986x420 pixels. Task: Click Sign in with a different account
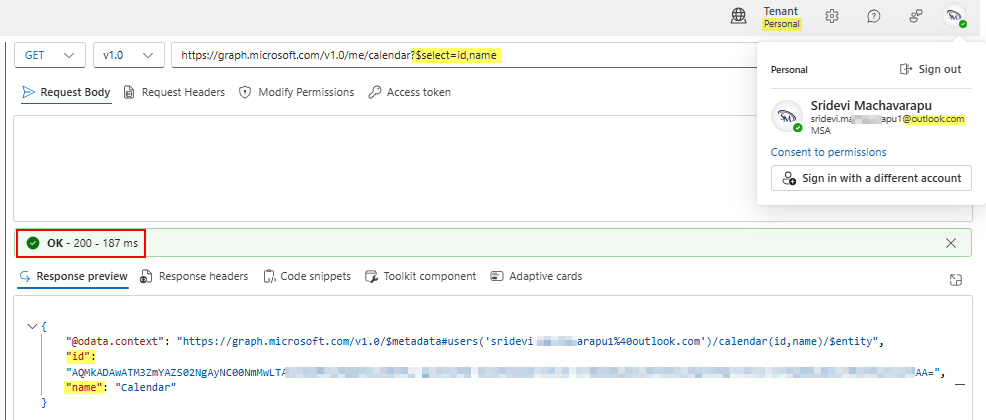tap(872, 178)
